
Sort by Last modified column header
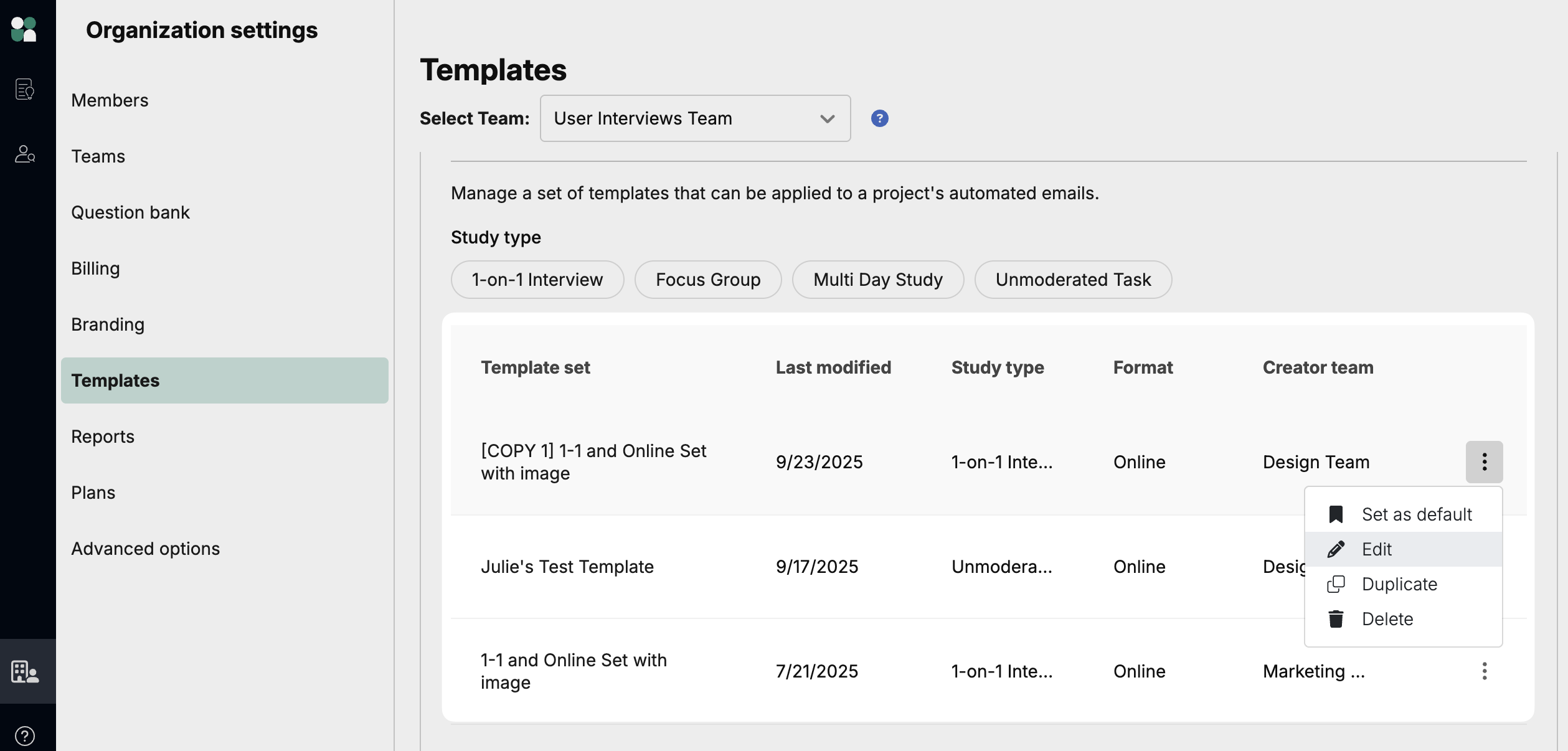[x=833, y=367]
